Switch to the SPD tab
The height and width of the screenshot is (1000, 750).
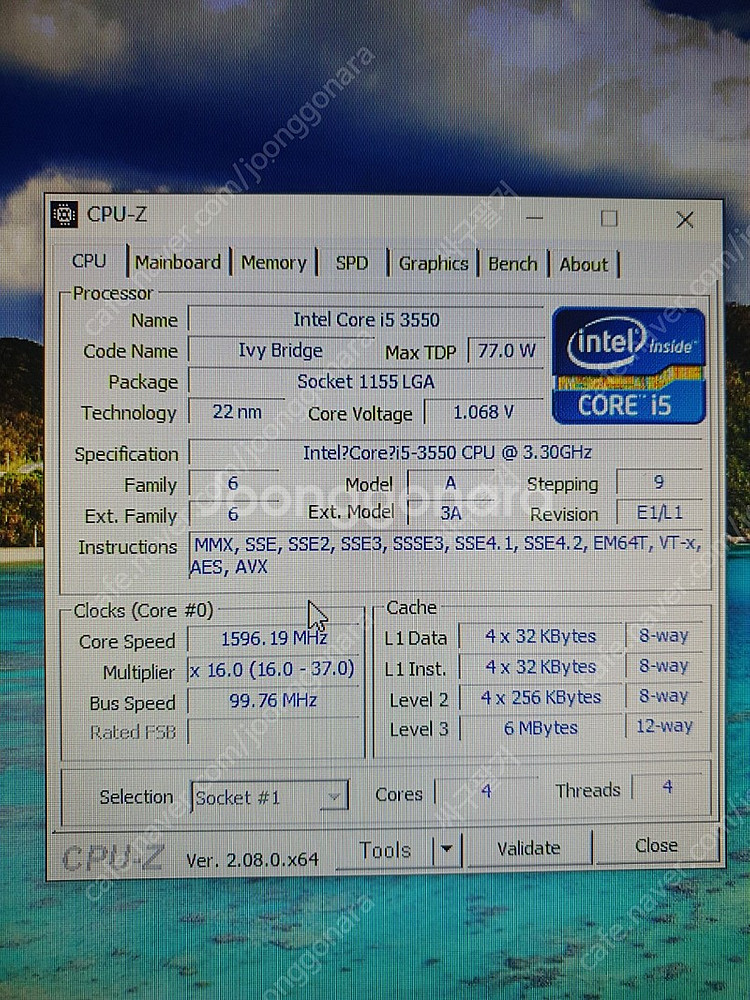point(352,263)
